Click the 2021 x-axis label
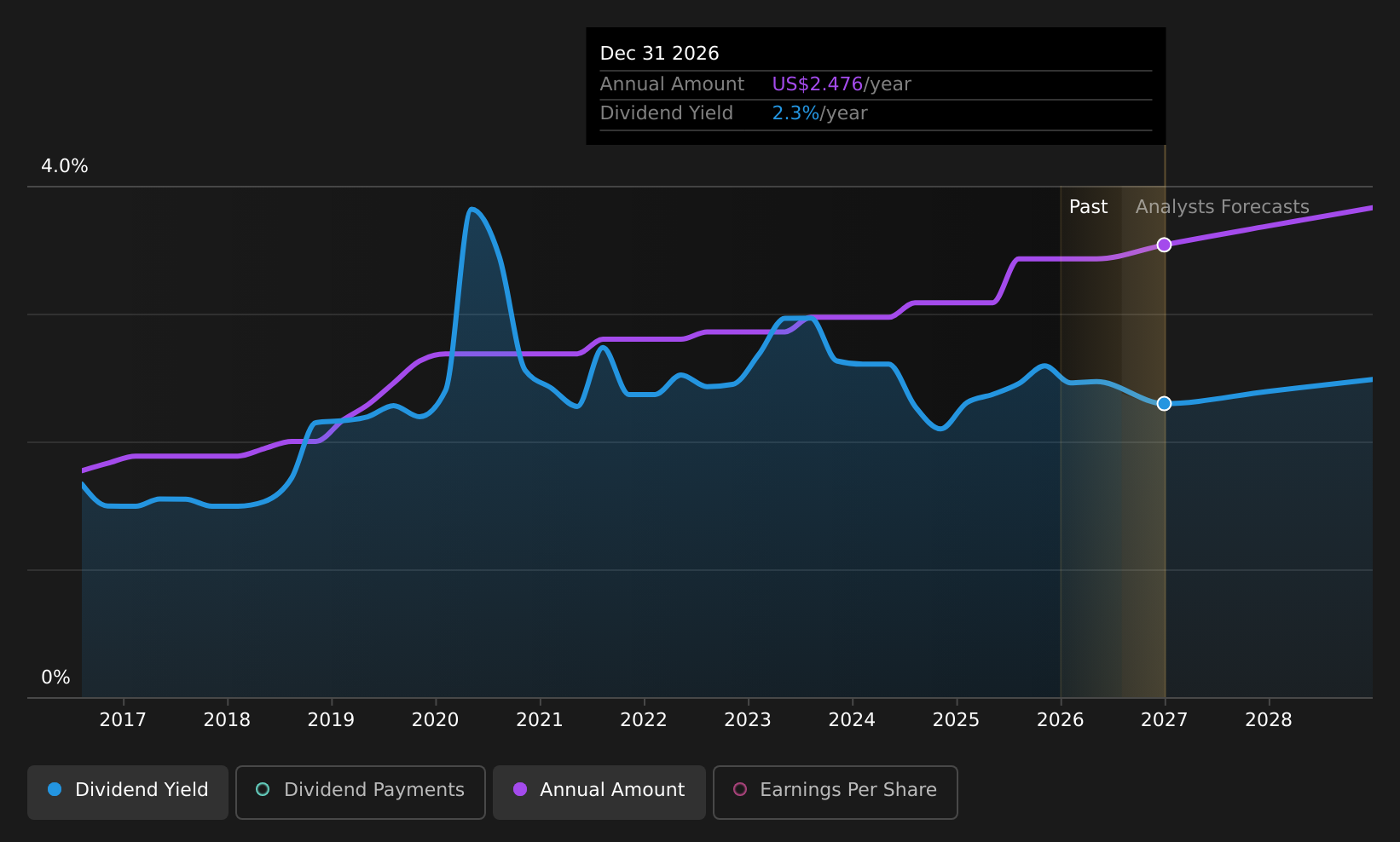The height and width of the screenshot is (842, 1400). point(540,720)
